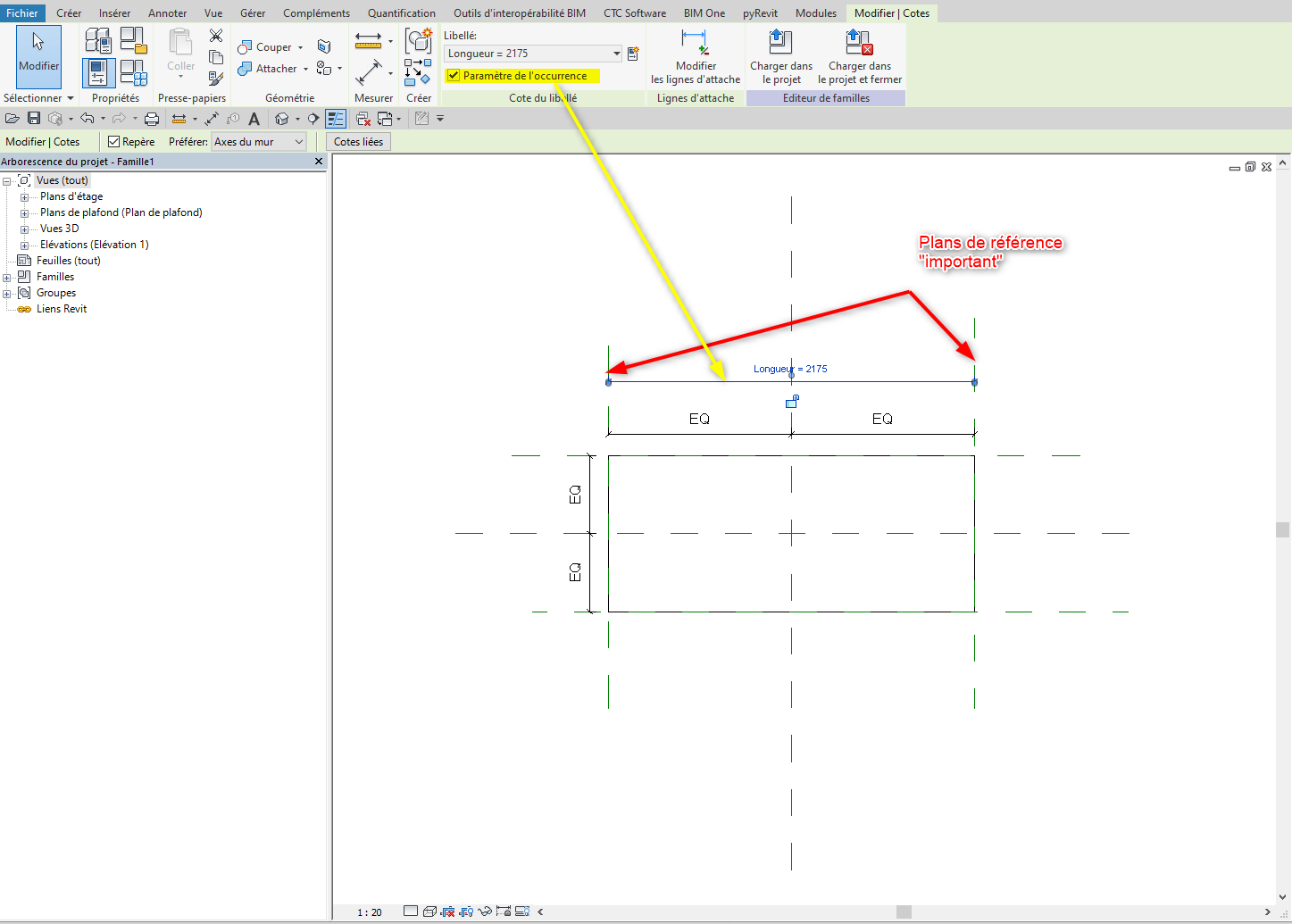The height and width of the screenshot is (924, 1292).
Task: Click Charger dans le projet et fermer
Action: pyautogui.click(x=859, y=57)
